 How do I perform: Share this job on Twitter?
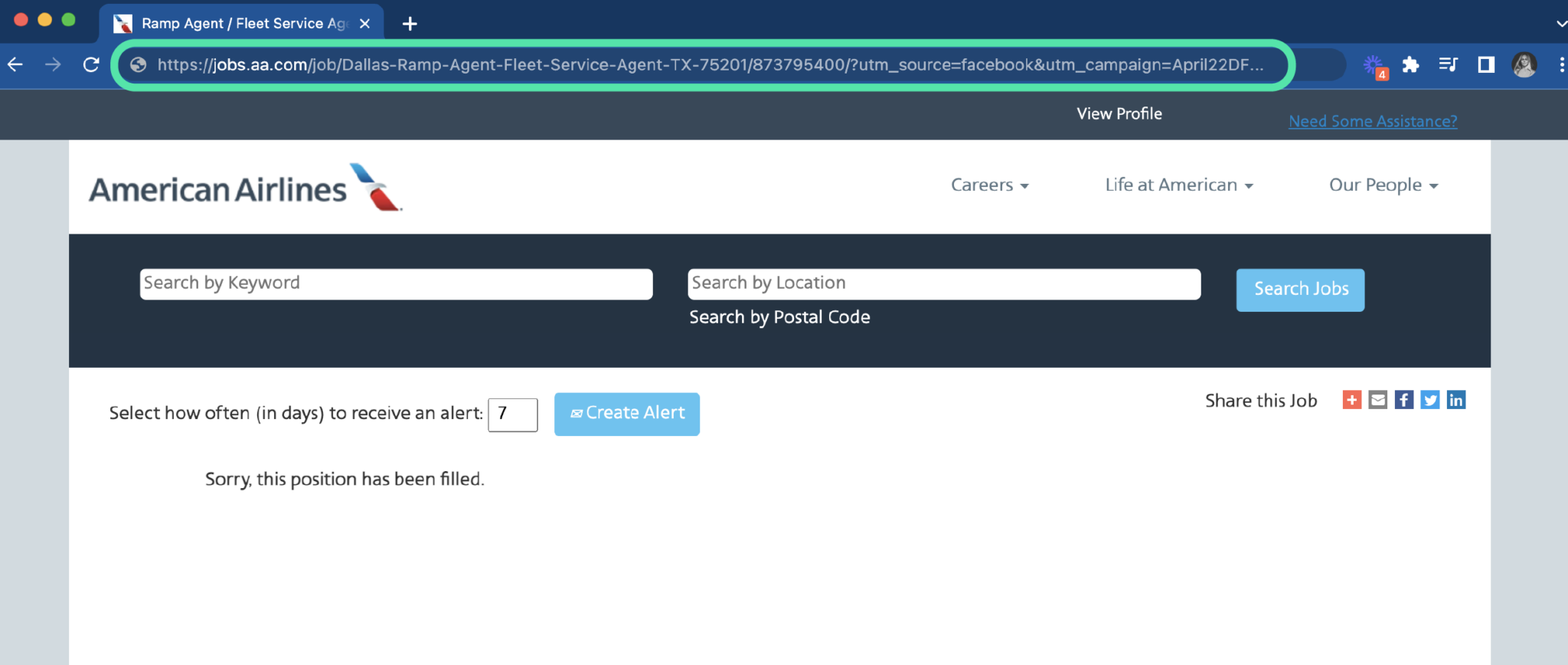click(1430, 399)
